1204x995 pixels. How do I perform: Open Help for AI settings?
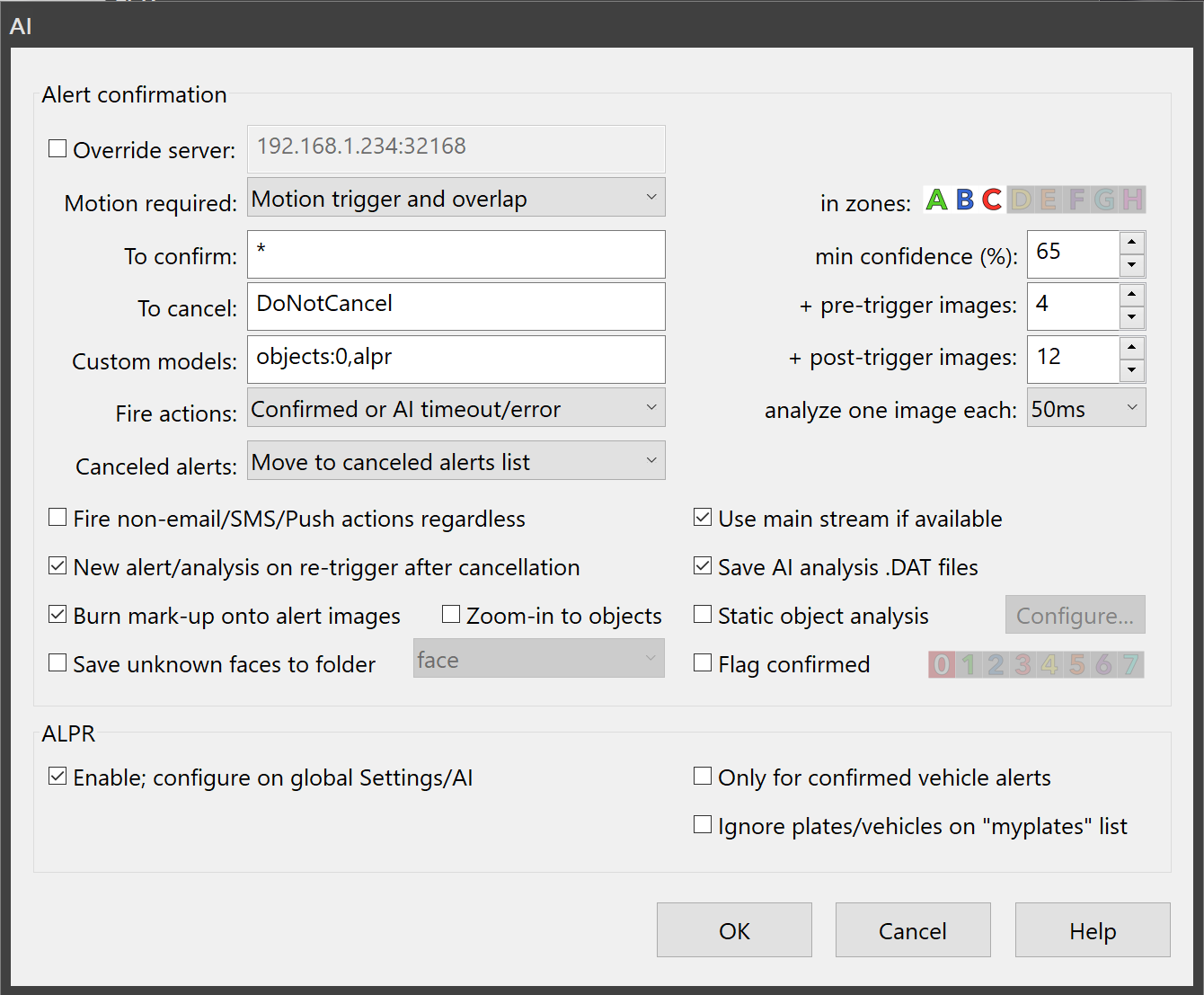pyautogui.click(x=1093, y=930)
